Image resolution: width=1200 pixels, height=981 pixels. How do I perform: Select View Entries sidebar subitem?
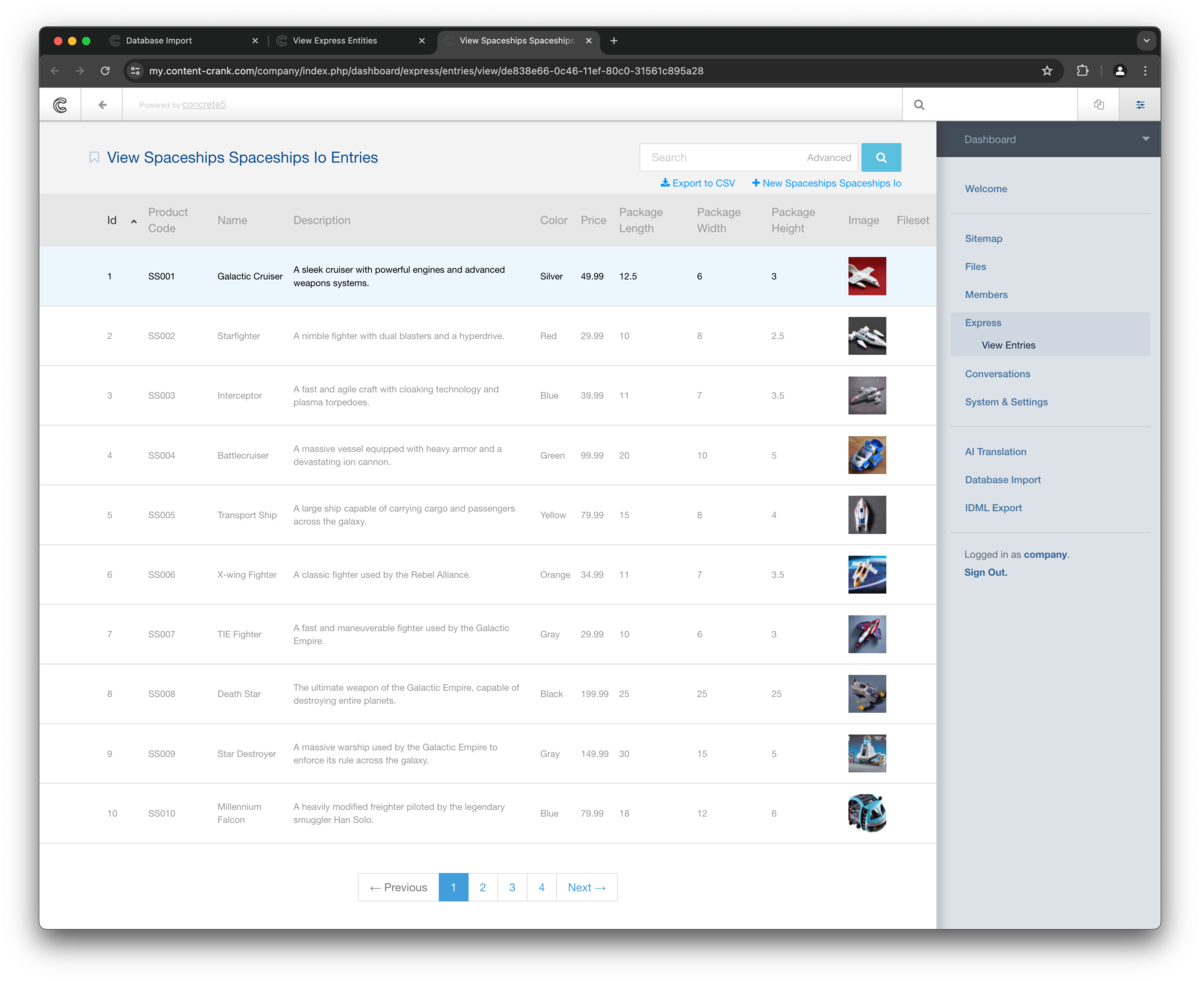(1009, 345)
